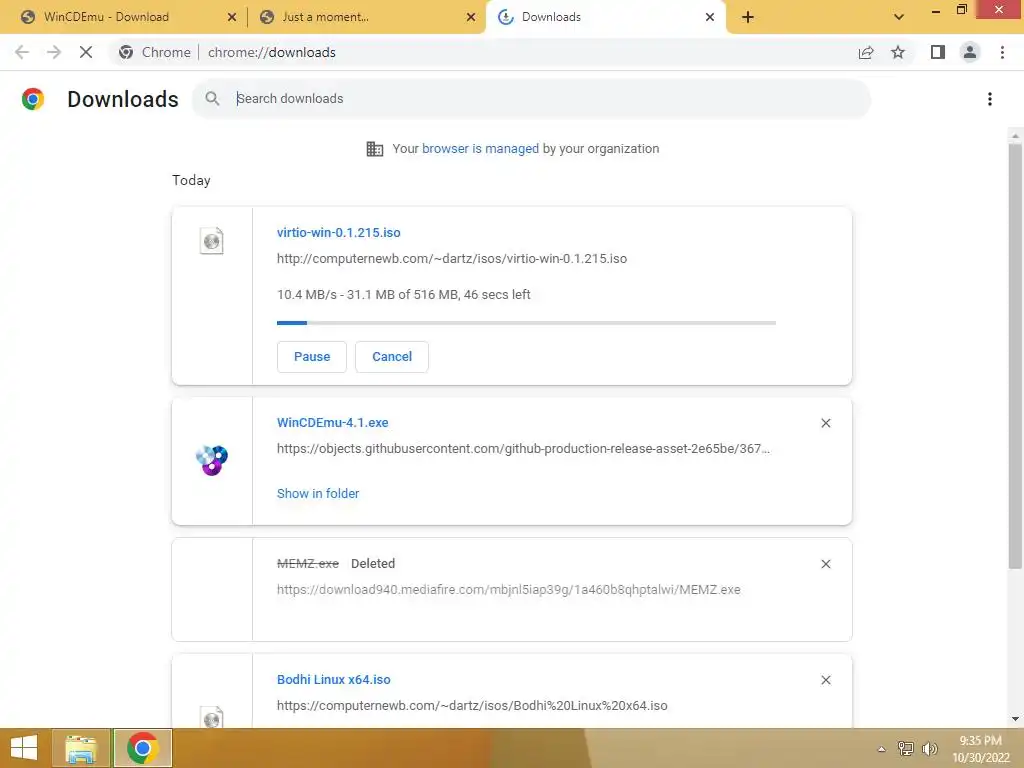Screen dimensions: 1024x768
Task: Open virtio-win-0.1.215.iso file link
Action: click(338, 232)
